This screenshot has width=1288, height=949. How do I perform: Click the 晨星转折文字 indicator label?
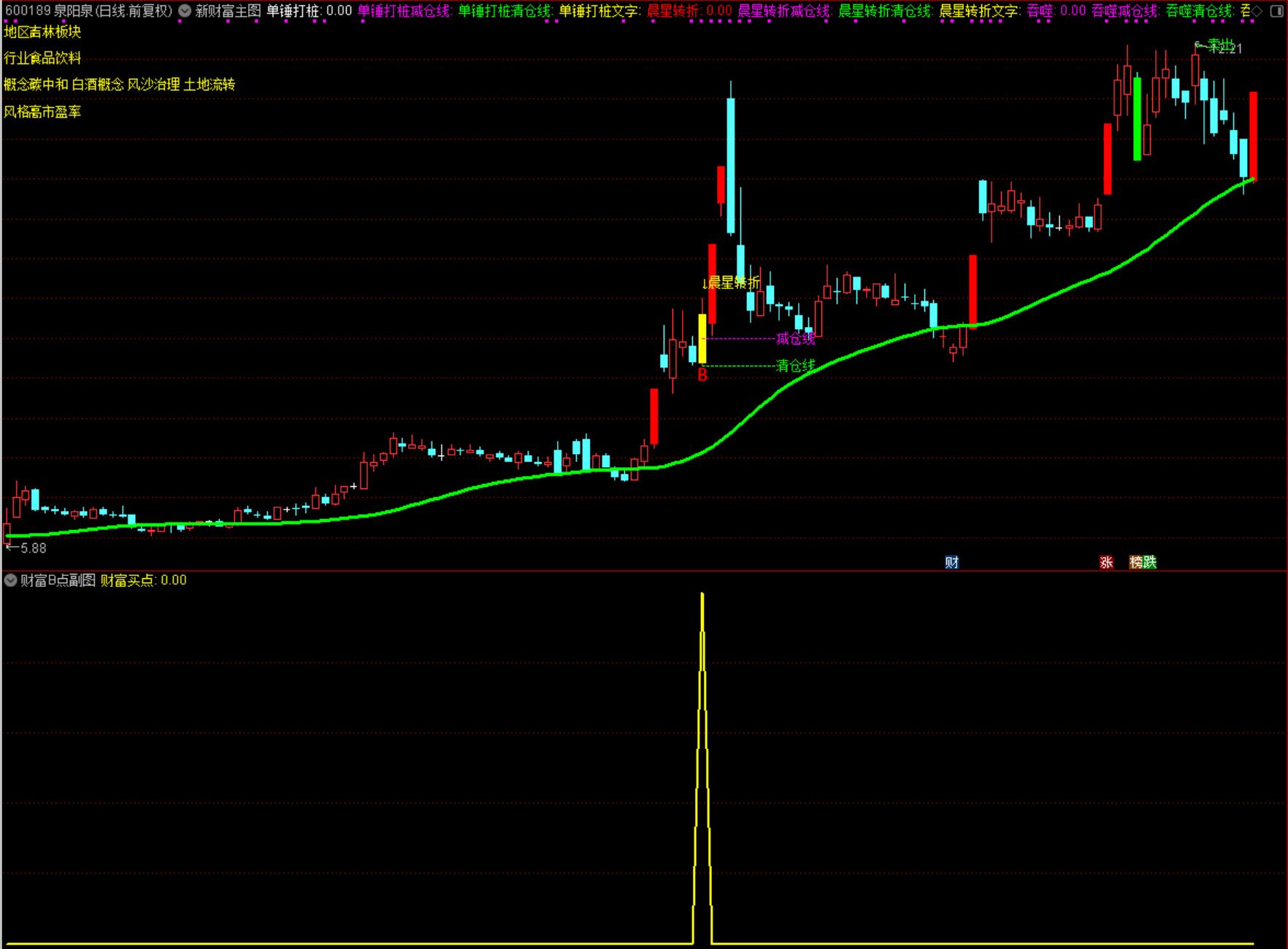tap(979, 11)
